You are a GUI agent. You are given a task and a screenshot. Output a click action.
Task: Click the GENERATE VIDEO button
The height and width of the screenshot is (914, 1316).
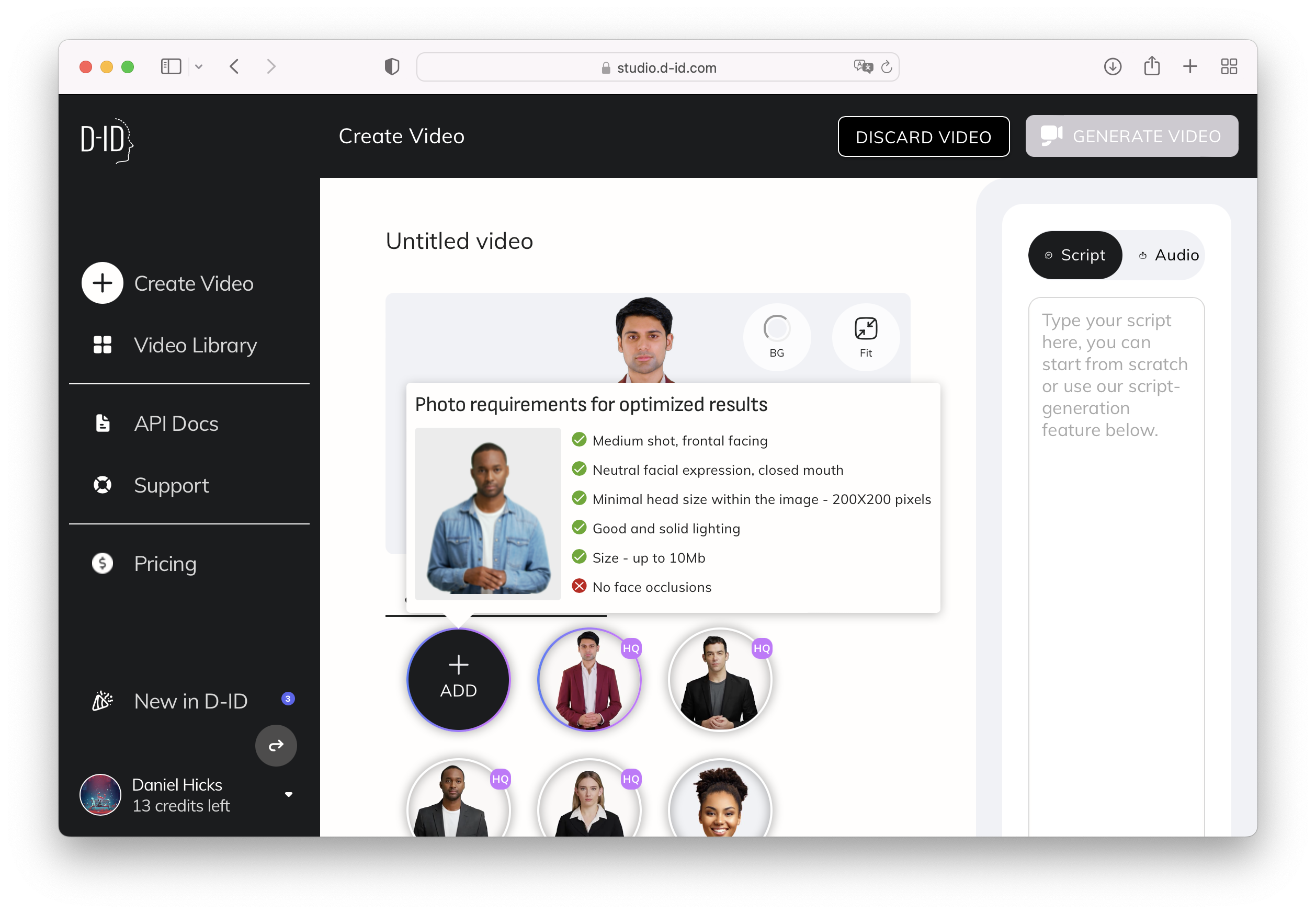pyautogui.click(x=1131, y=136)
